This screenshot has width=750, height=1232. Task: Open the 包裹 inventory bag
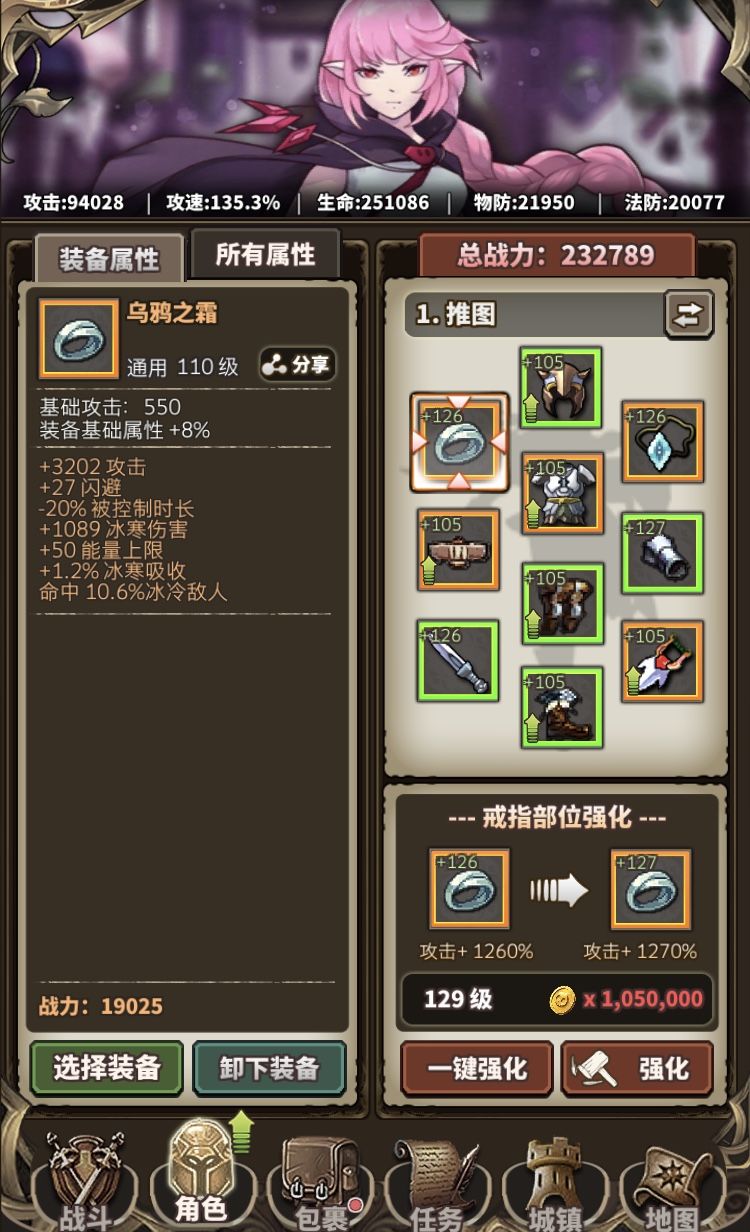(320, 1185)
